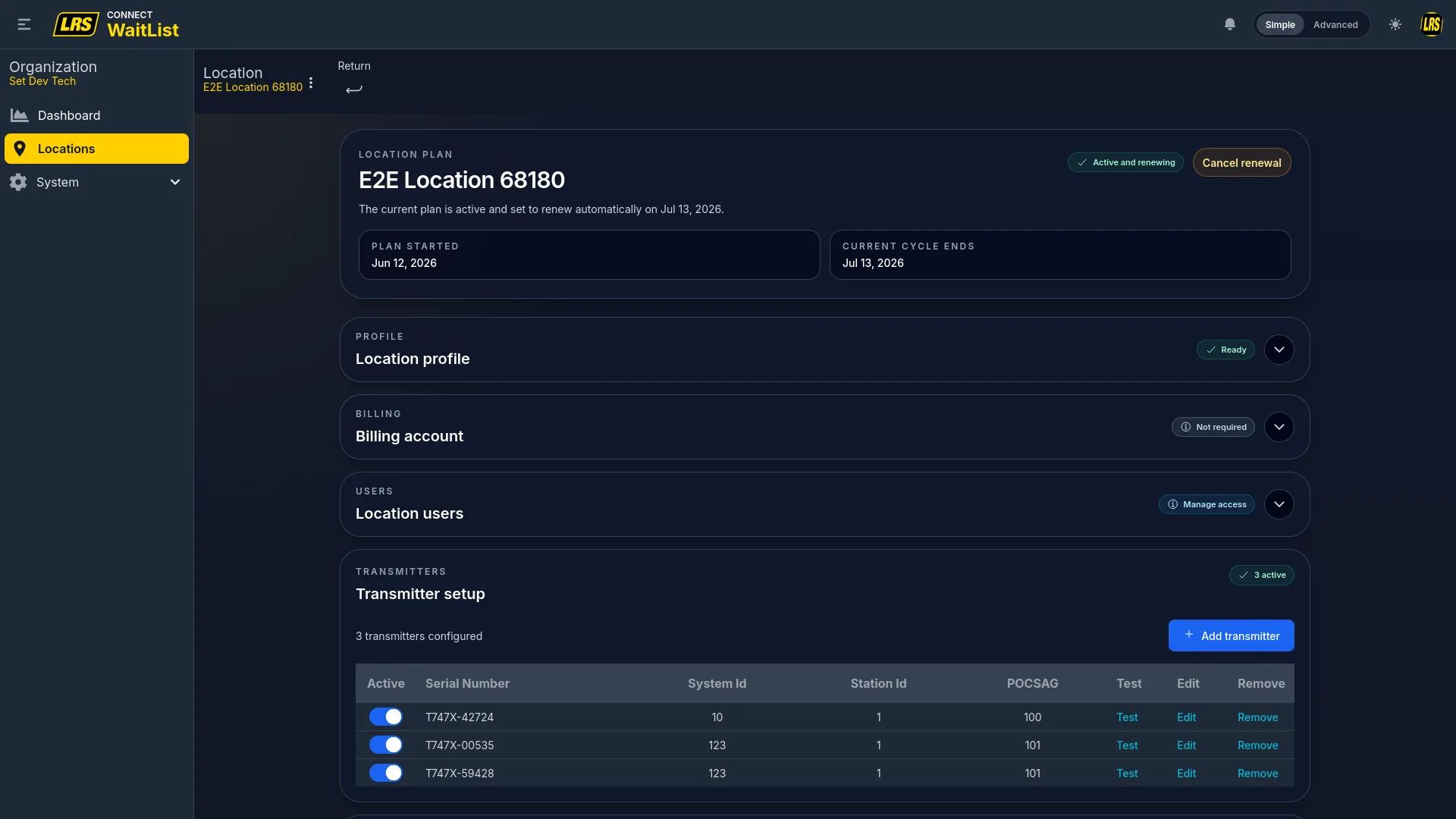Image resolution: width=1456 pixels, height=819 pixels.
Task: Click Add transmitter button
Action: (1231, 635)
